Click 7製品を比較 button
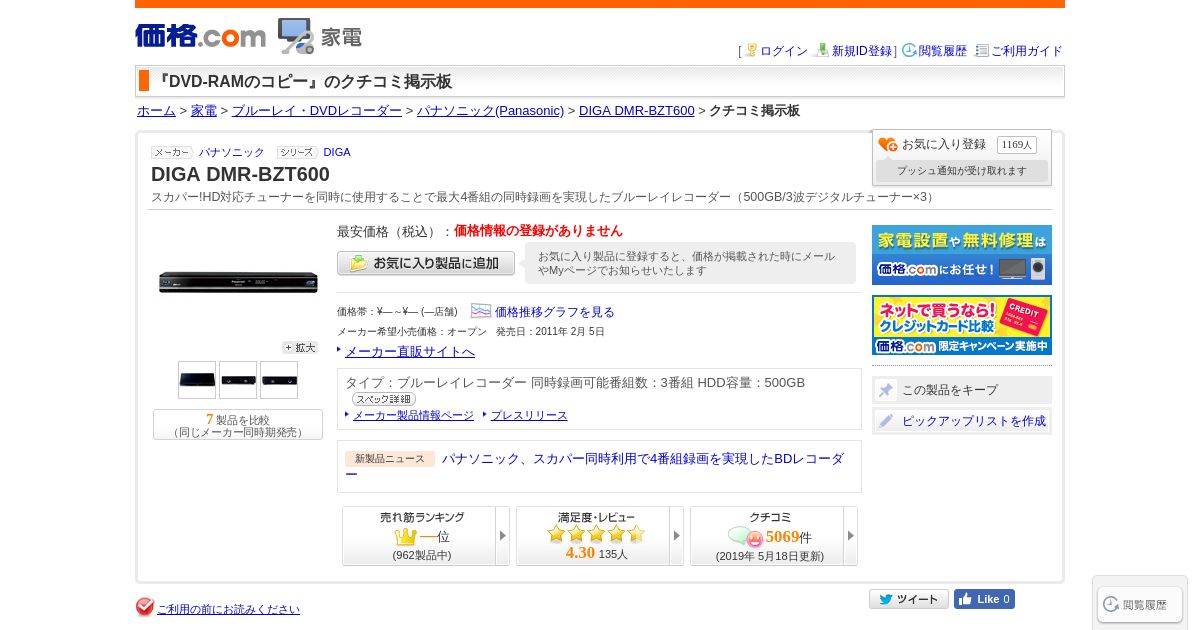1200x630 pixels. point(238,425)
